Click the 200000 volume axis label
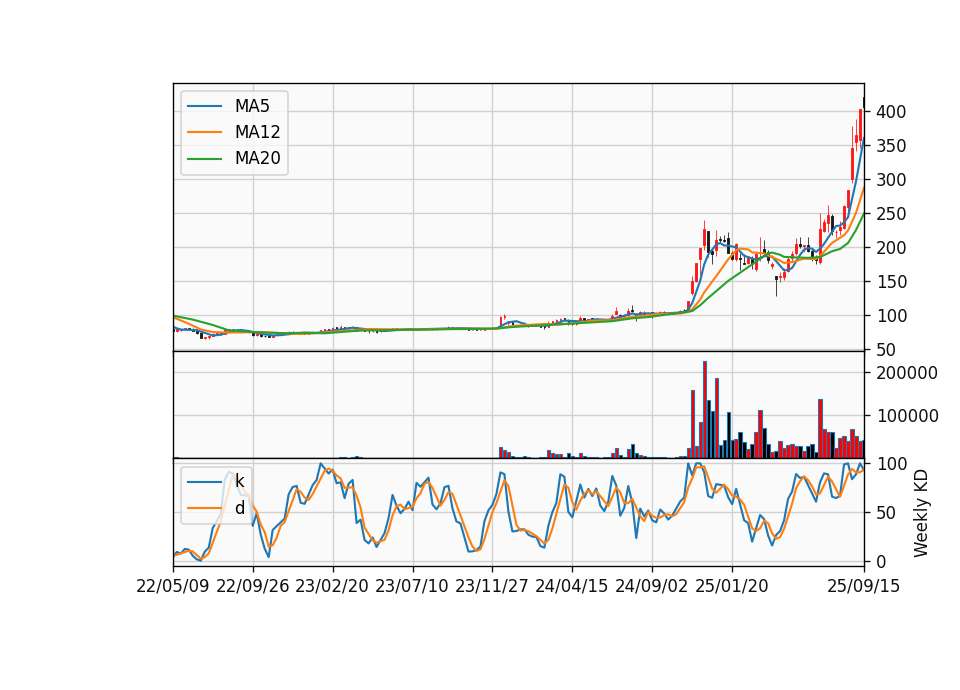Screen dimensions: 960x690 (907, 373)
